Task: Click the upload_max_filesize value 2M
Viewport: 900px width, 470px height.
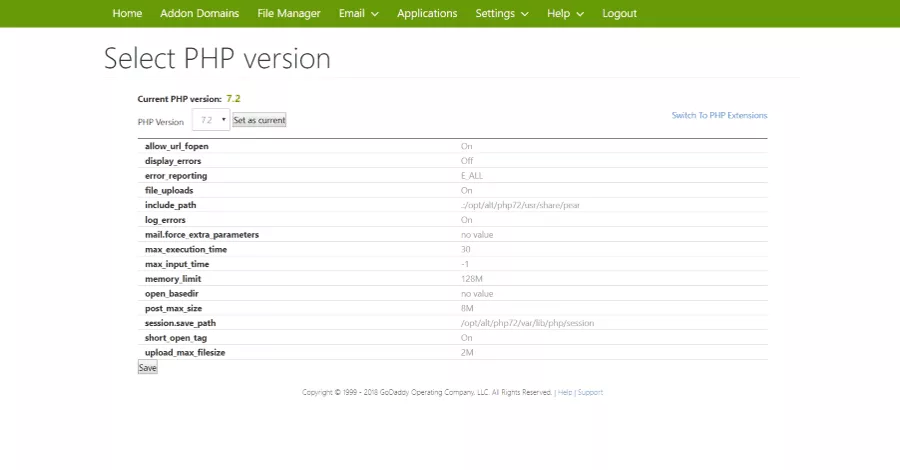Action: pos(467,352)
